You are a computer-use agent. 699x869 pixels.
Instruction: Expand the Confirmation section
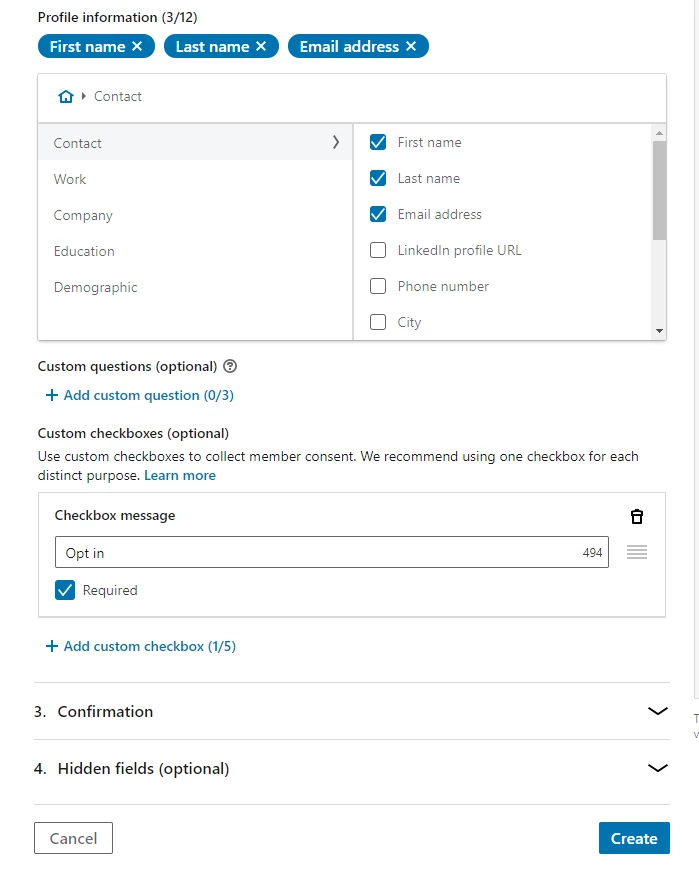(x=657, y=711)
